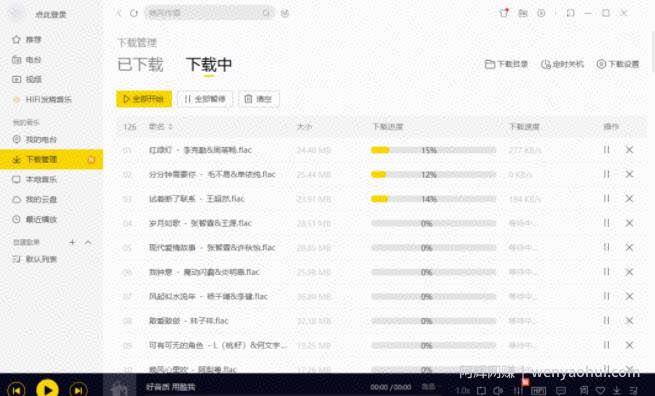Open the 电台 radio section
This screenshot has height=396, width=655.
pyautogui.click(x=27, y=60)
